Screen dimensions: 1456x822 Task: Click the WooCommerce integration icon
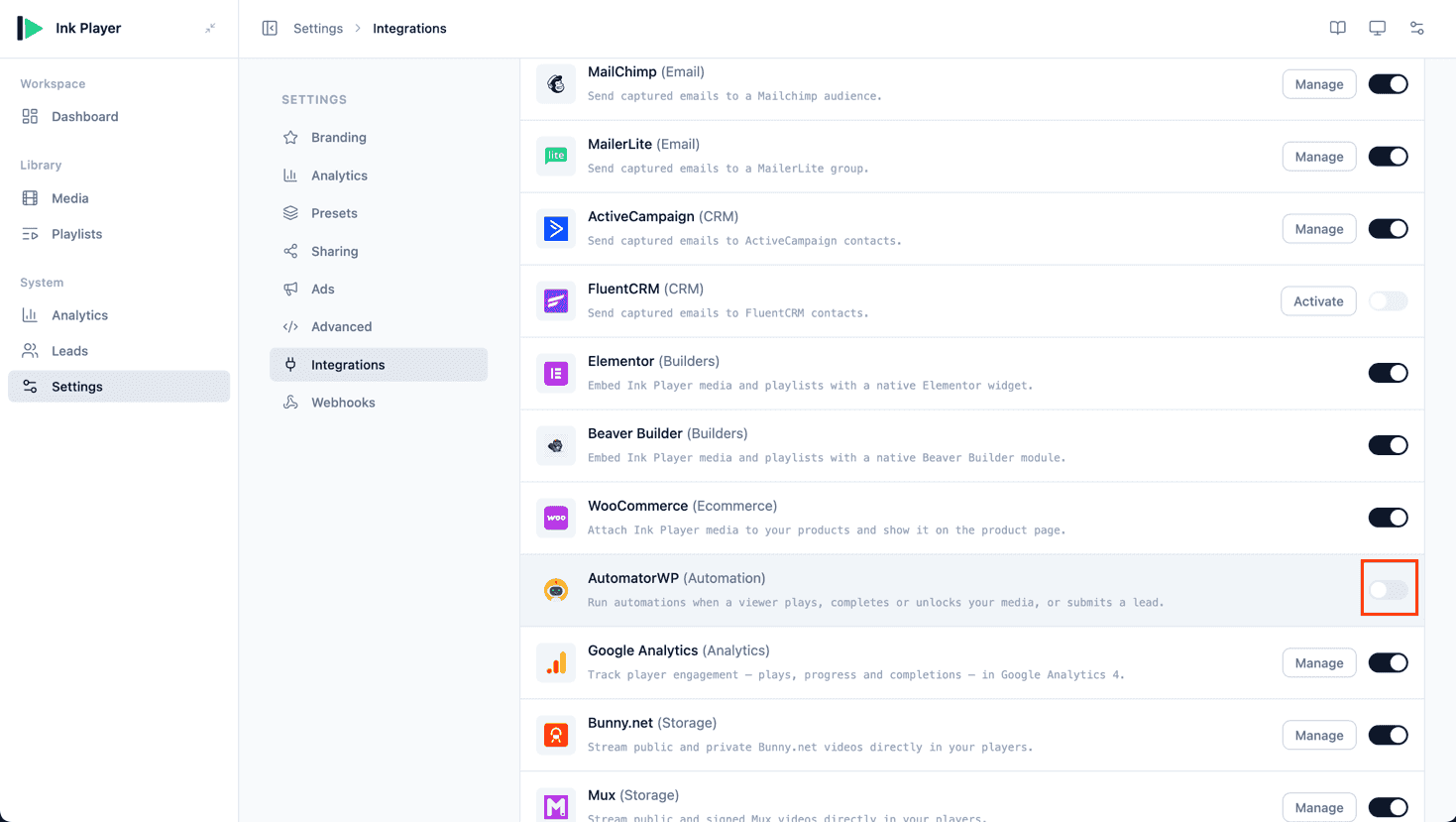(x=556, y=518)
